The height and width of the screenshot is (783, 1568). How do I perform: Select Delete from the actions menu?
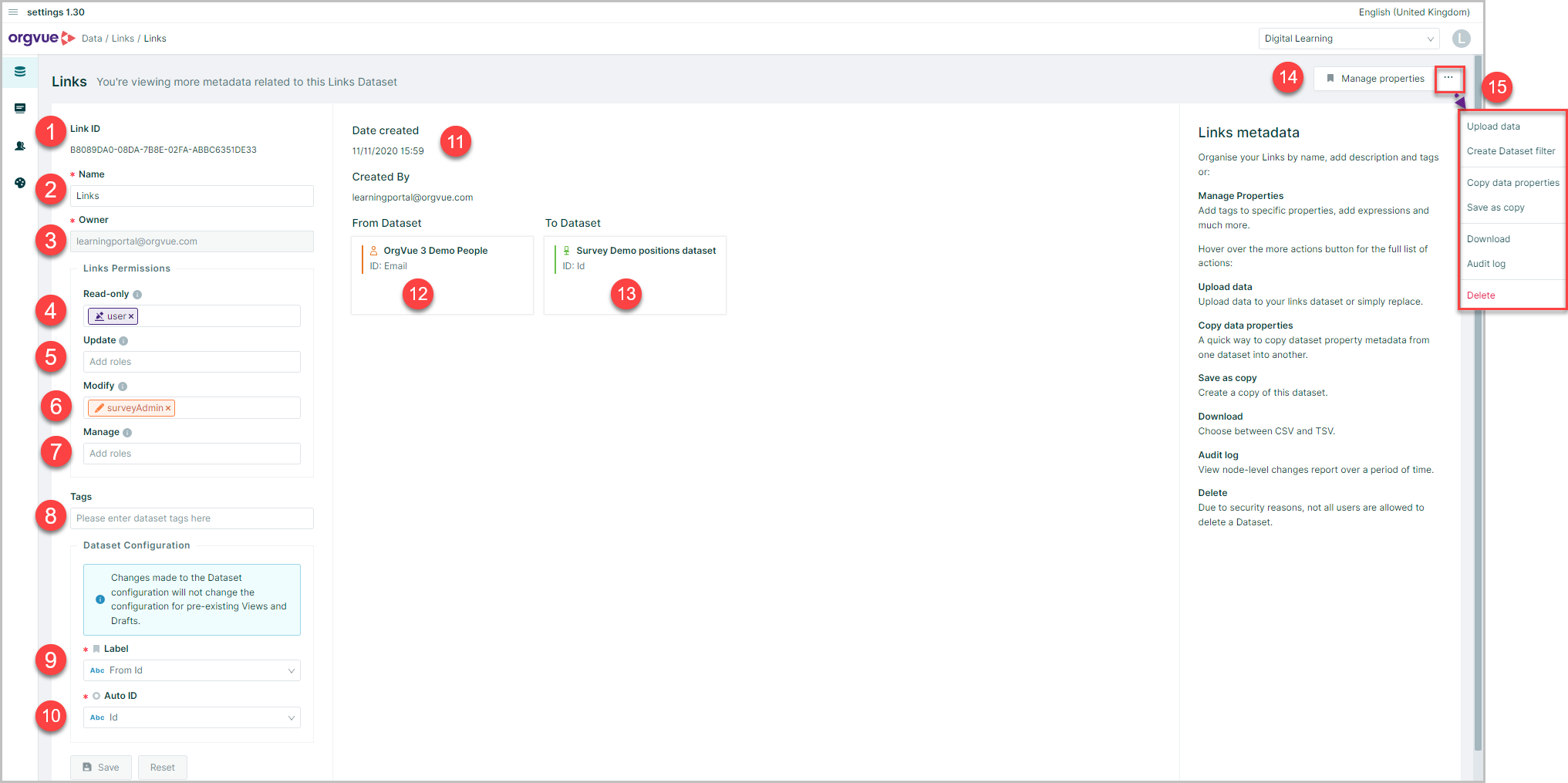[x=1481, y=295]
